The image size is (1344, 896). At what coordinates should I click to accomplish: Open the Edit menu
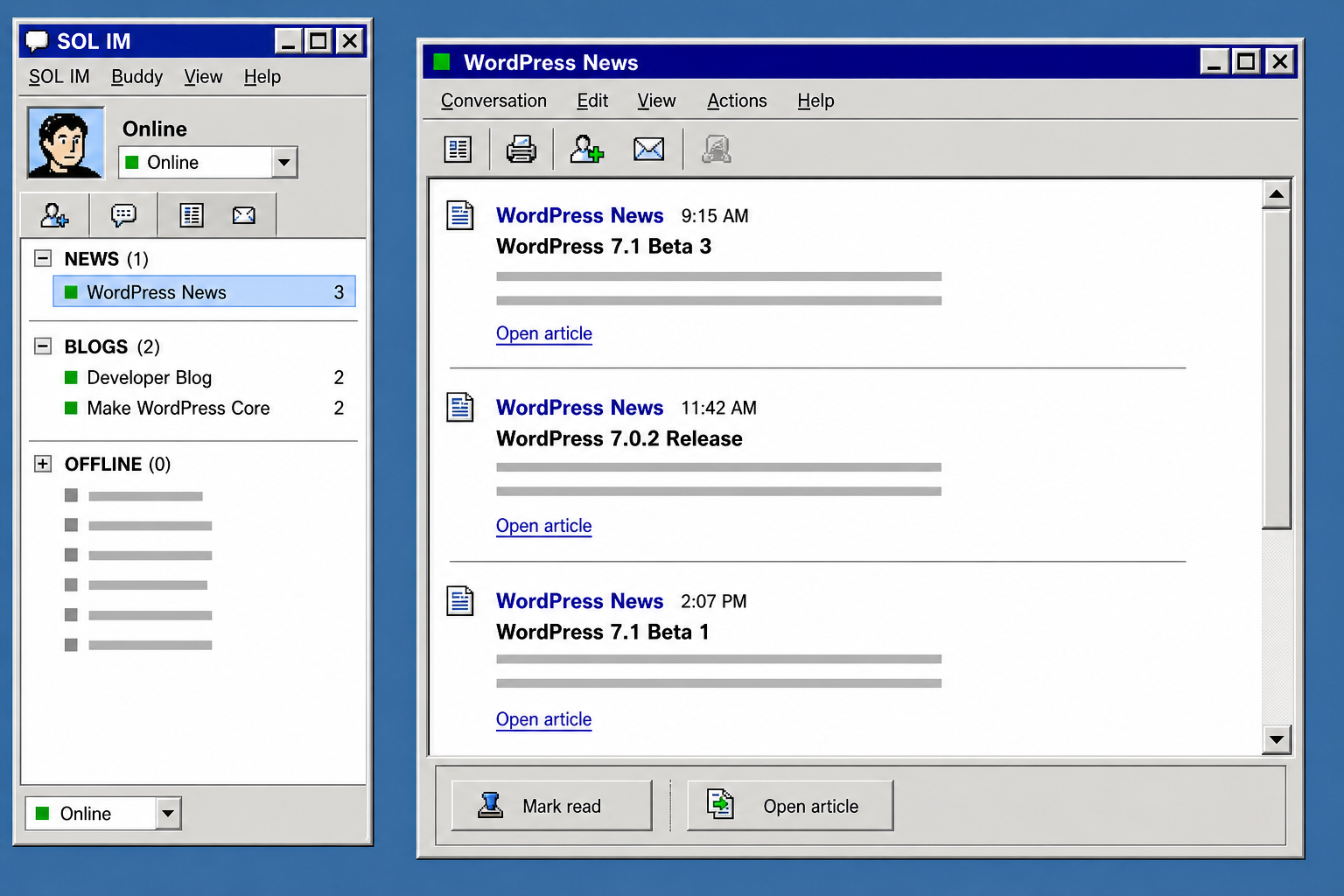592,101
